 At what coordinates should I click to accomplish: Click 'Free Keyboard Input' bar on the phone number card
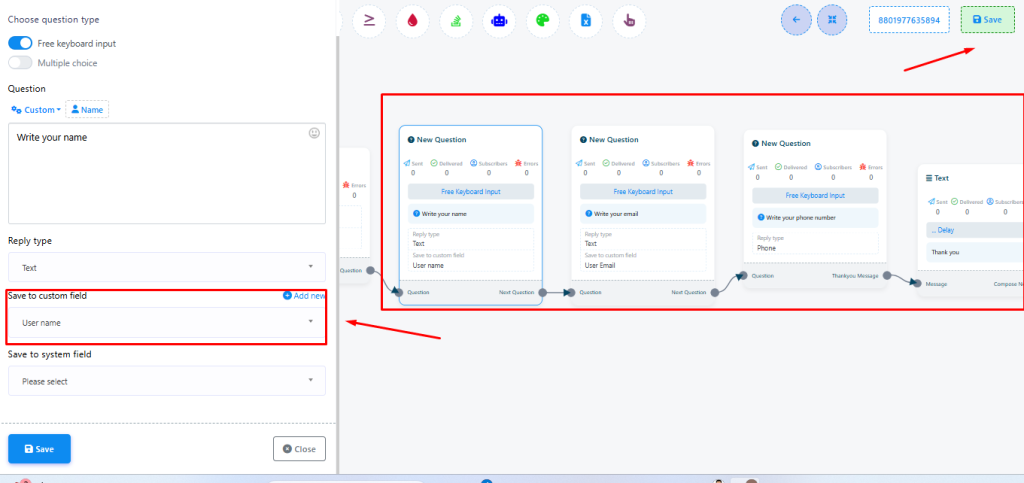click(x=815, y=195)
